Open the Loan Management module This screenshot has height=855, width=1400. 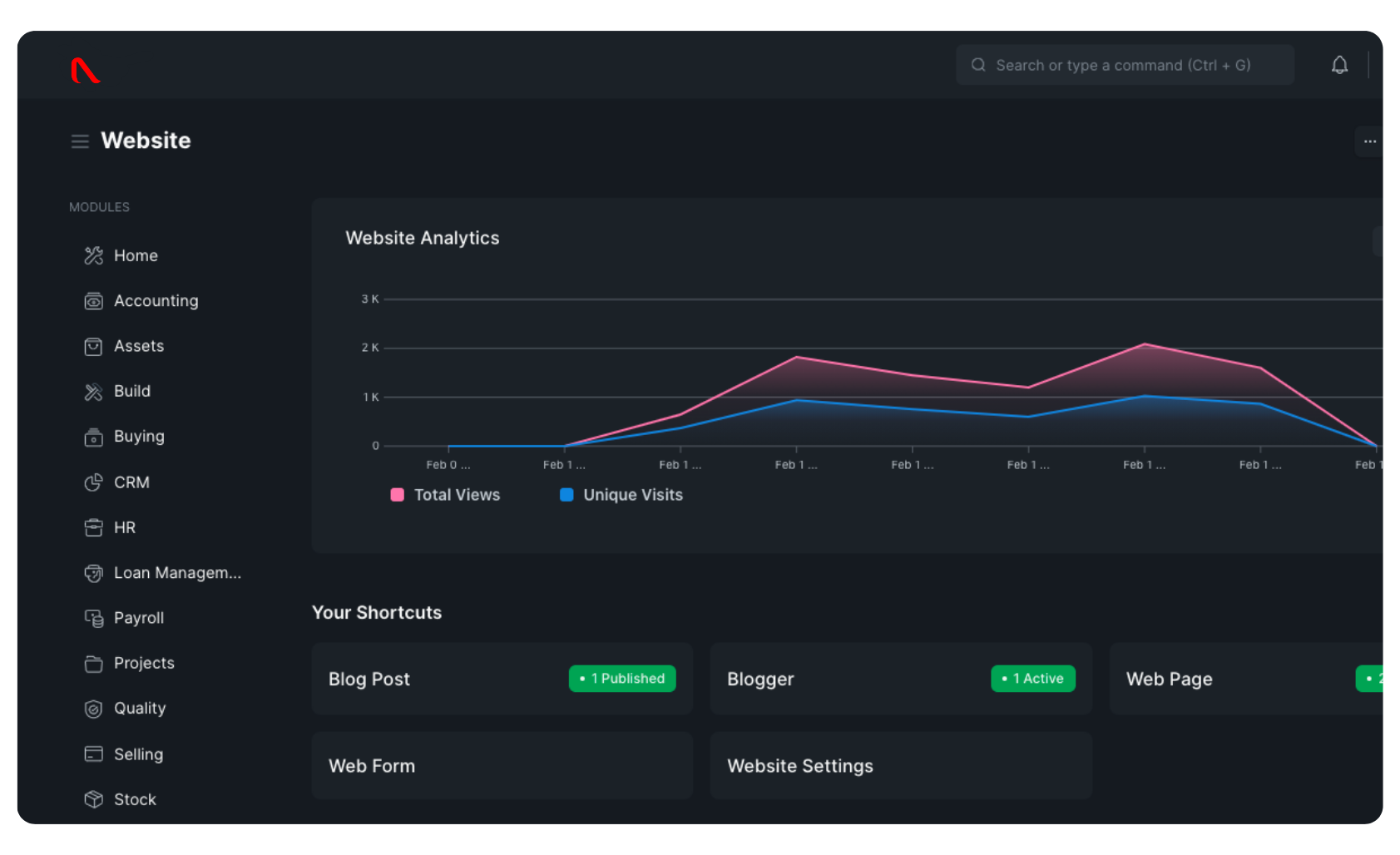click(x=177, y=573)
